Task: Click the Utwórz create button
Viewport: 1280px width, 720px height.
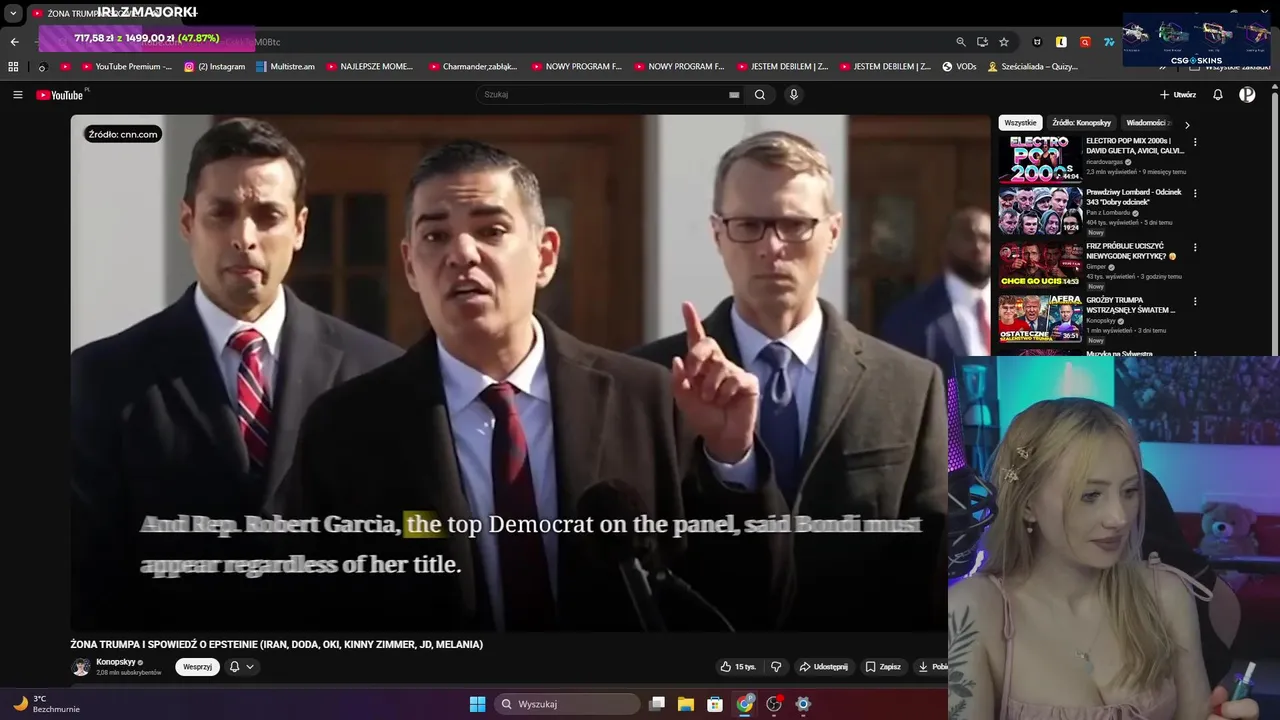Action: pos(1177,95)
